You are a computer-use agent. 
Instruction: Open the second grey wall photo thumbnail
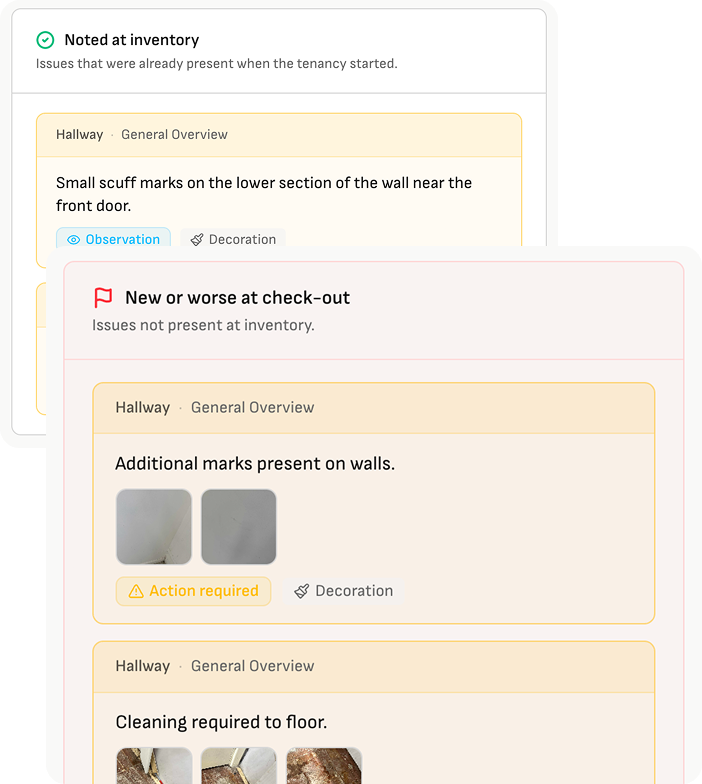[238, 526]
